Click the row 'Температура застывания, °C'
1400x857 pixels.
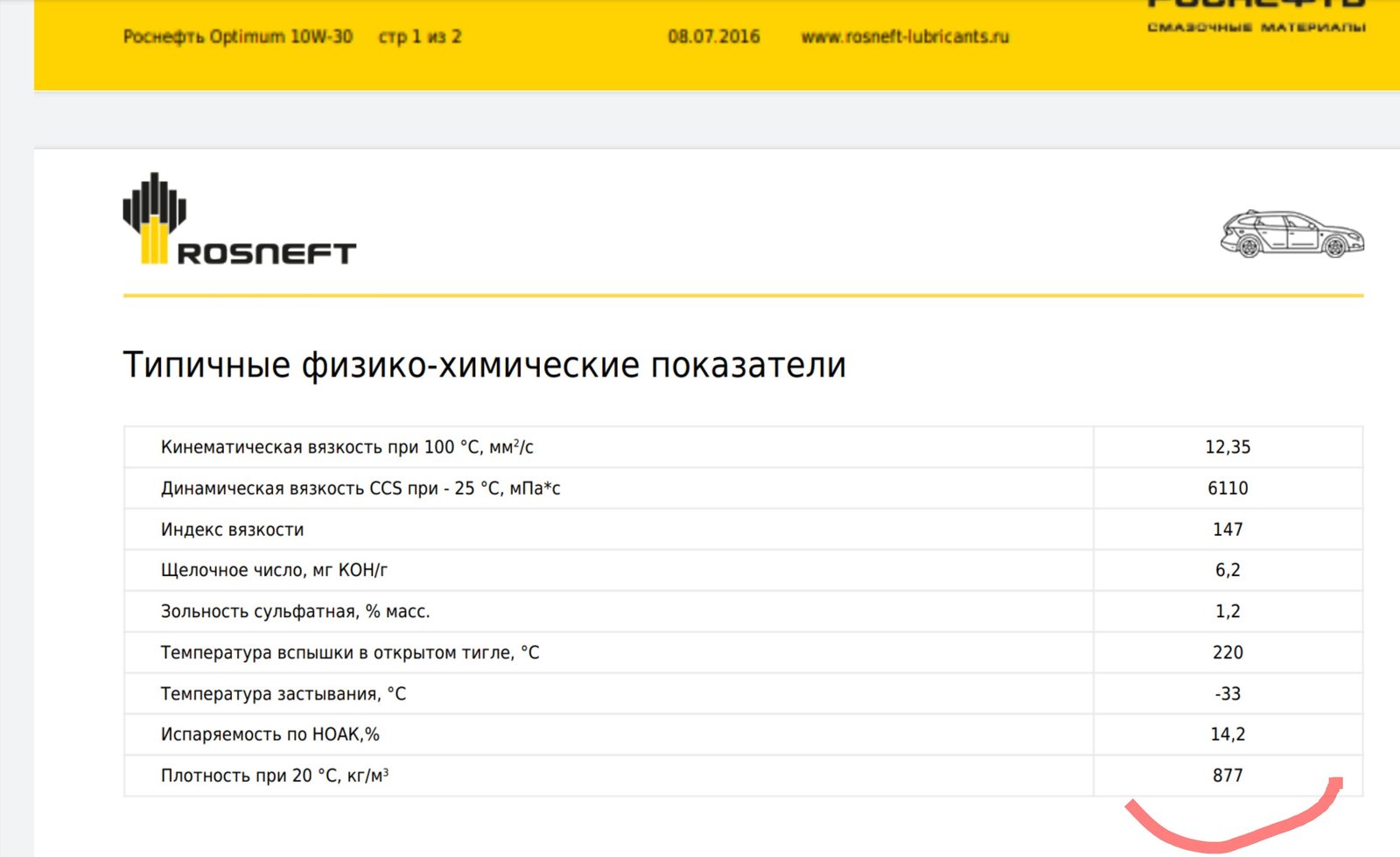[x=744, y=693]
